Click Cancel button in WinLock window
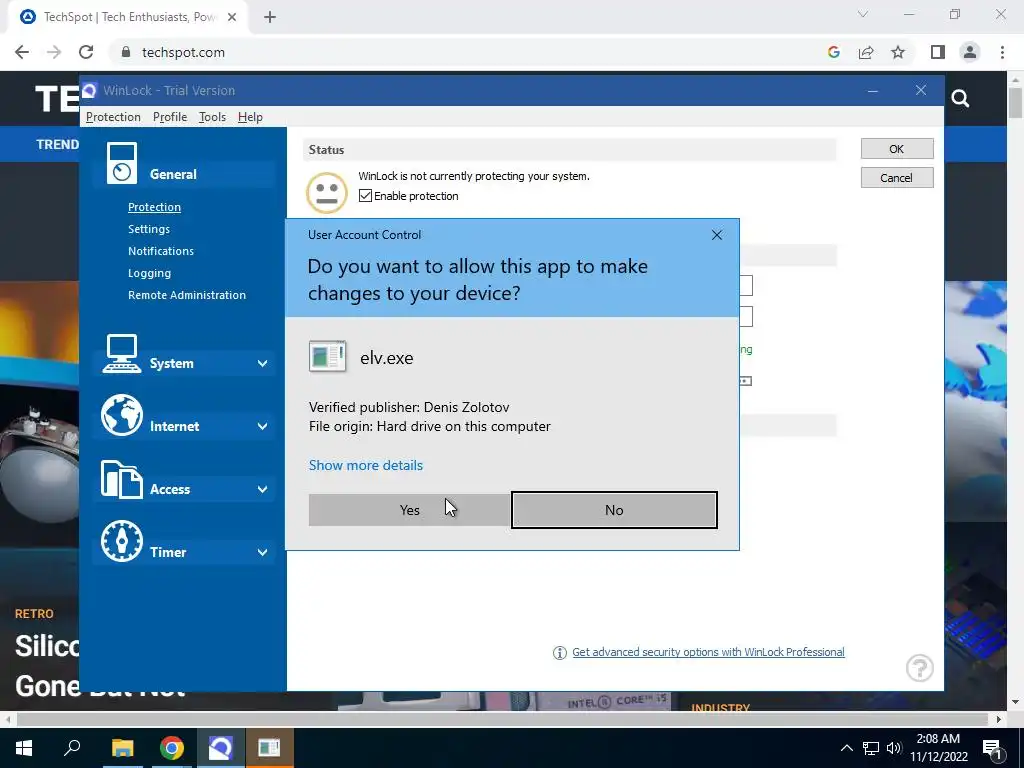The image size is (1024, 768). [897, 178]
